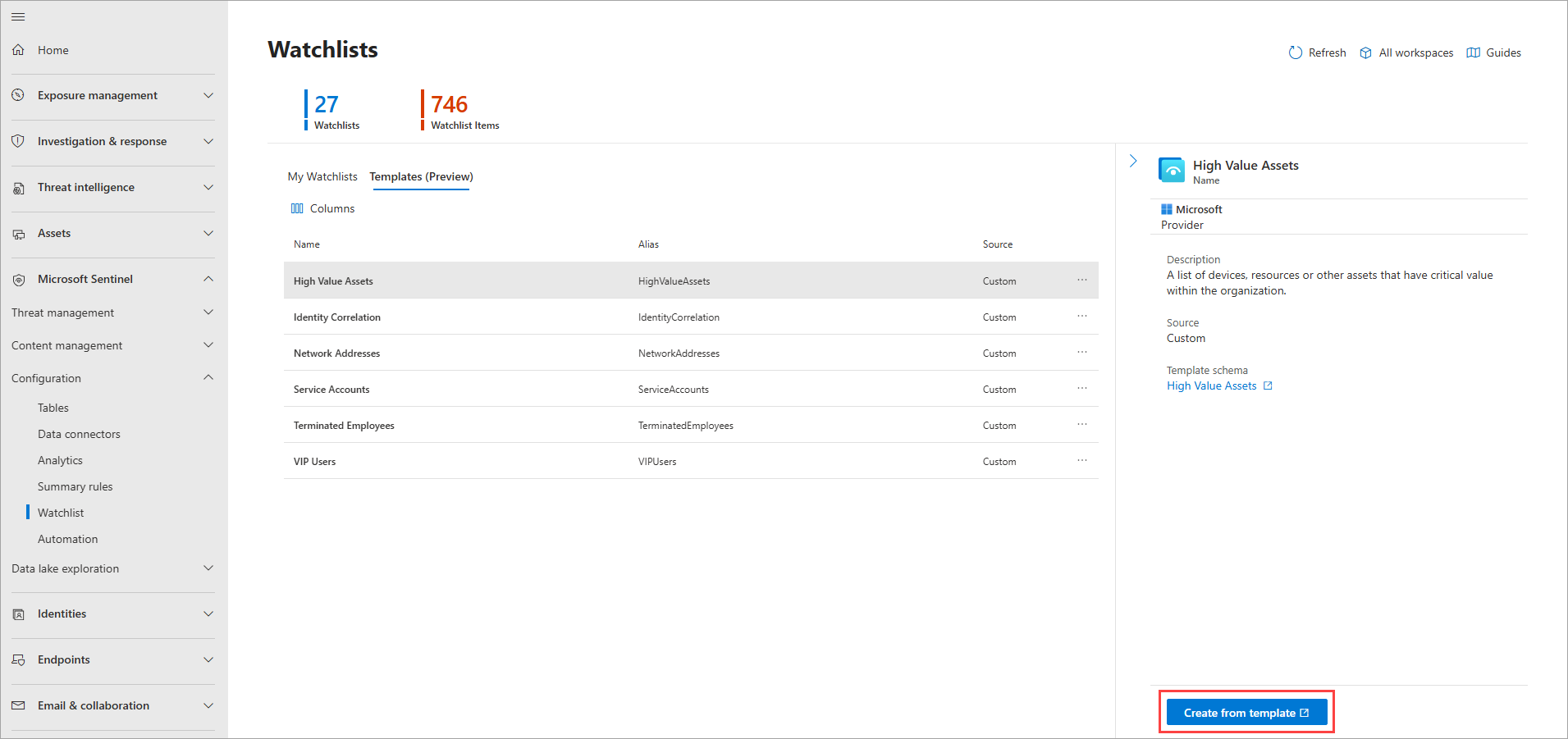Click the Microsoft provider logo
Viewport: 1568px width, 739px height.
click(x=1167, y=209)
